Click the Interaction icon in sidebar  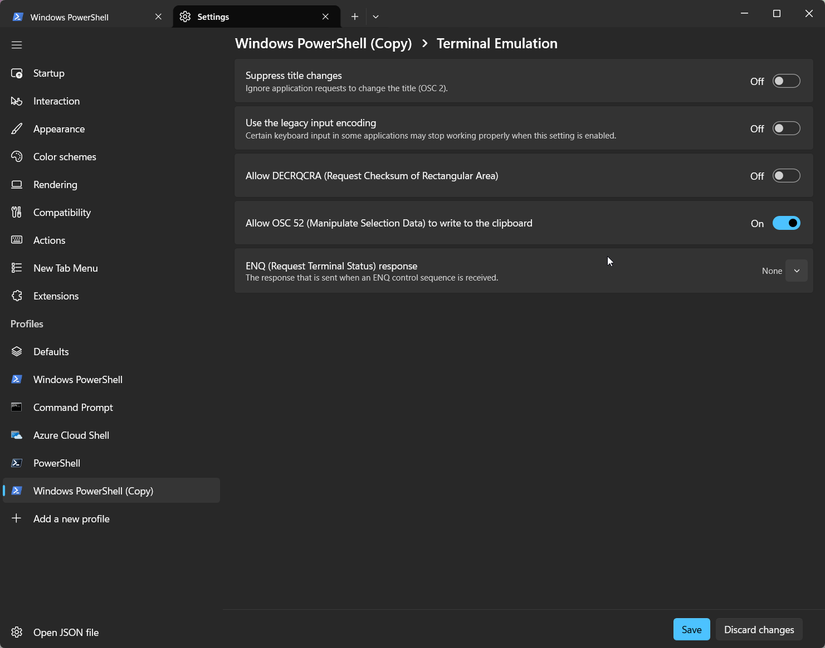[17, 101]
